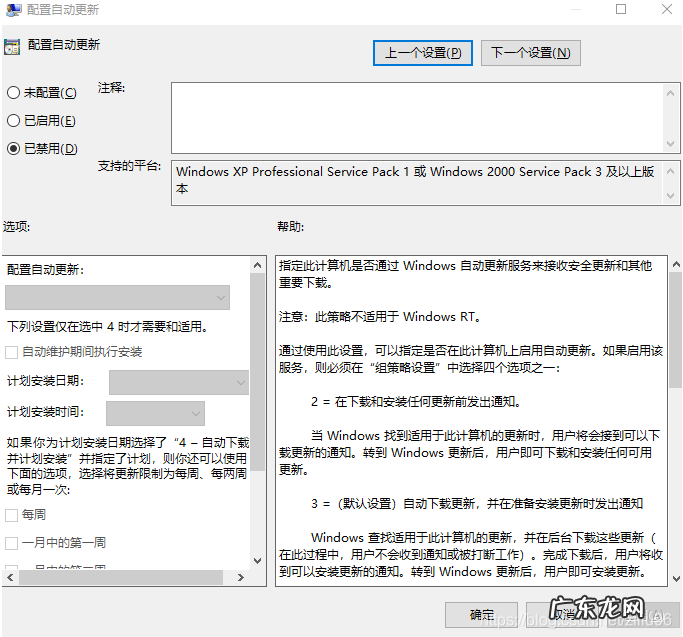Click the 注释: label

[x=111, y=88]
